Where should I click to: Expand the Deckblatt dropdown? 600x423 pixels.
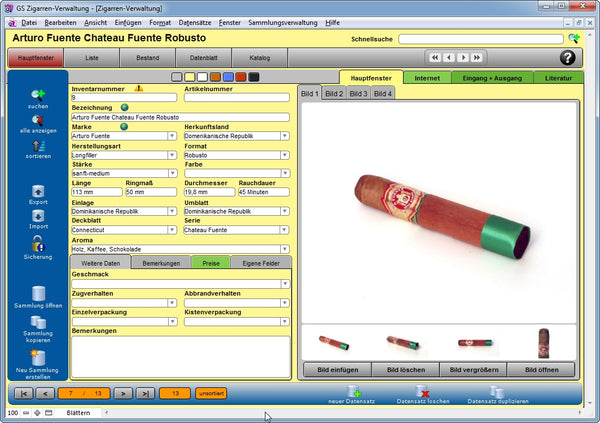pos(172,230)
